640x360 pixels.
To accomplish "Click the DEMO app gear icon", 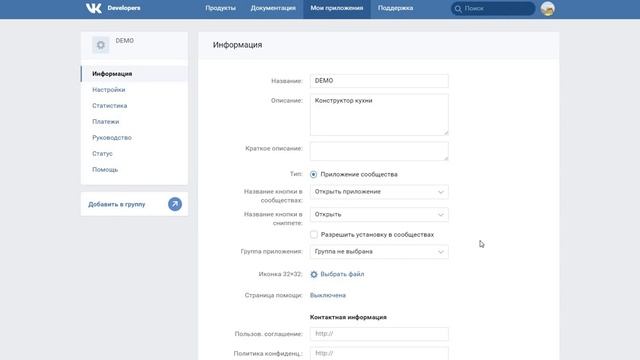I will (x=100, y=45).
